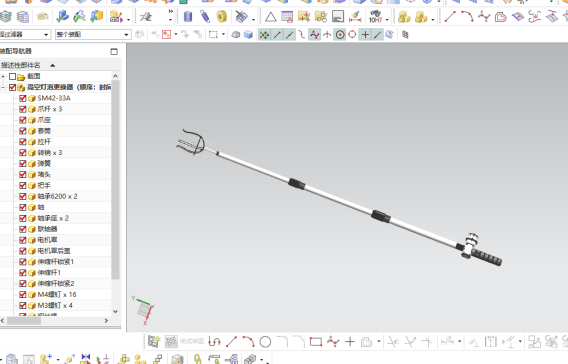568x364 pixels.
Task: Click the rectangle selection marquee icon
Action: pyautogui.click(x=213, y=35)
